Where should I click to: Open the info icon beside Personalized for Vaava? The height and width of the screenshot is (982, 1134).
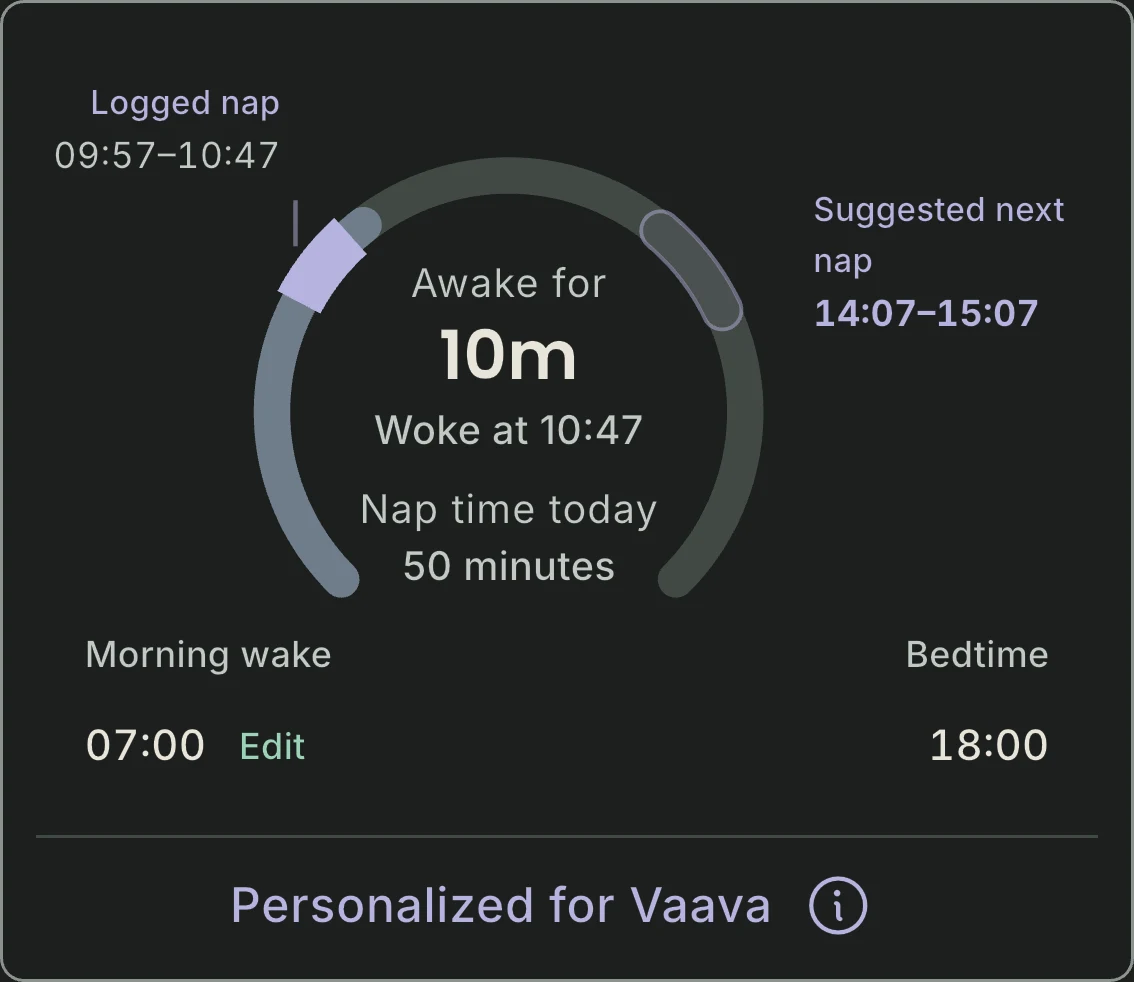point(837,905)
